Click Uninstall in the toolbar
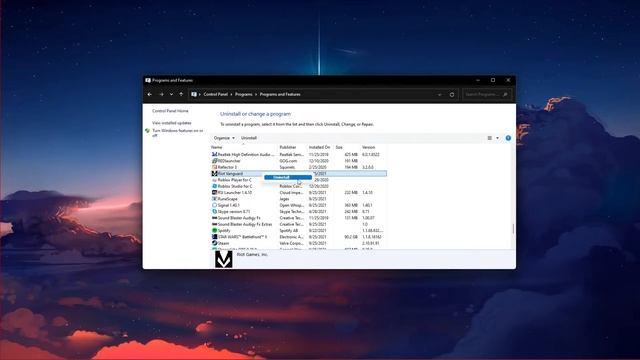 pos(249,138)
